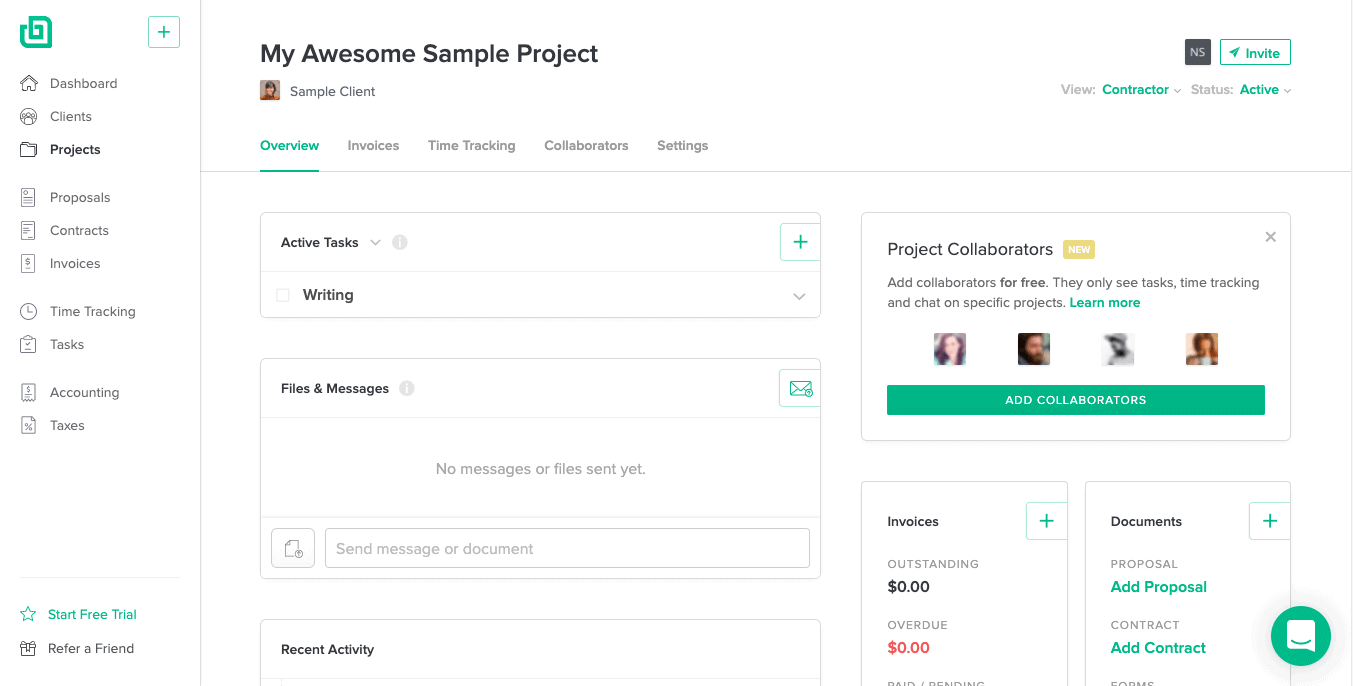Viewport: 1353px width, 686px height.
Task: Dismiss the Project Collaborators card
Action: (x=1270, y=237)
